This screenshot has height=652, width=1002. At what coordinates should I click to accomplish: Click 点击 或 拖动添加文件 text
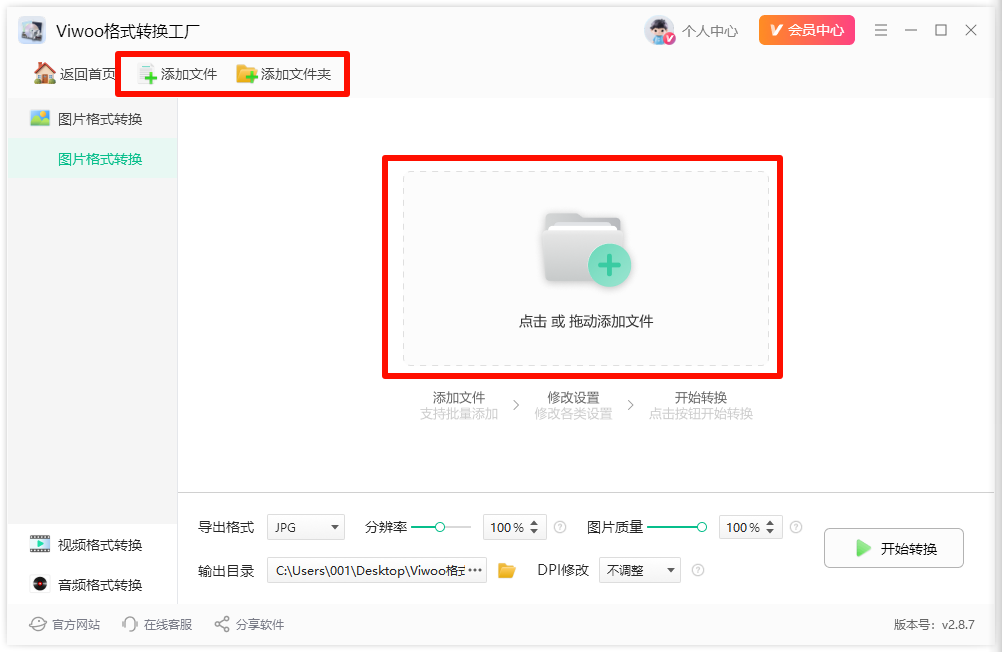(x=585, y=322)
